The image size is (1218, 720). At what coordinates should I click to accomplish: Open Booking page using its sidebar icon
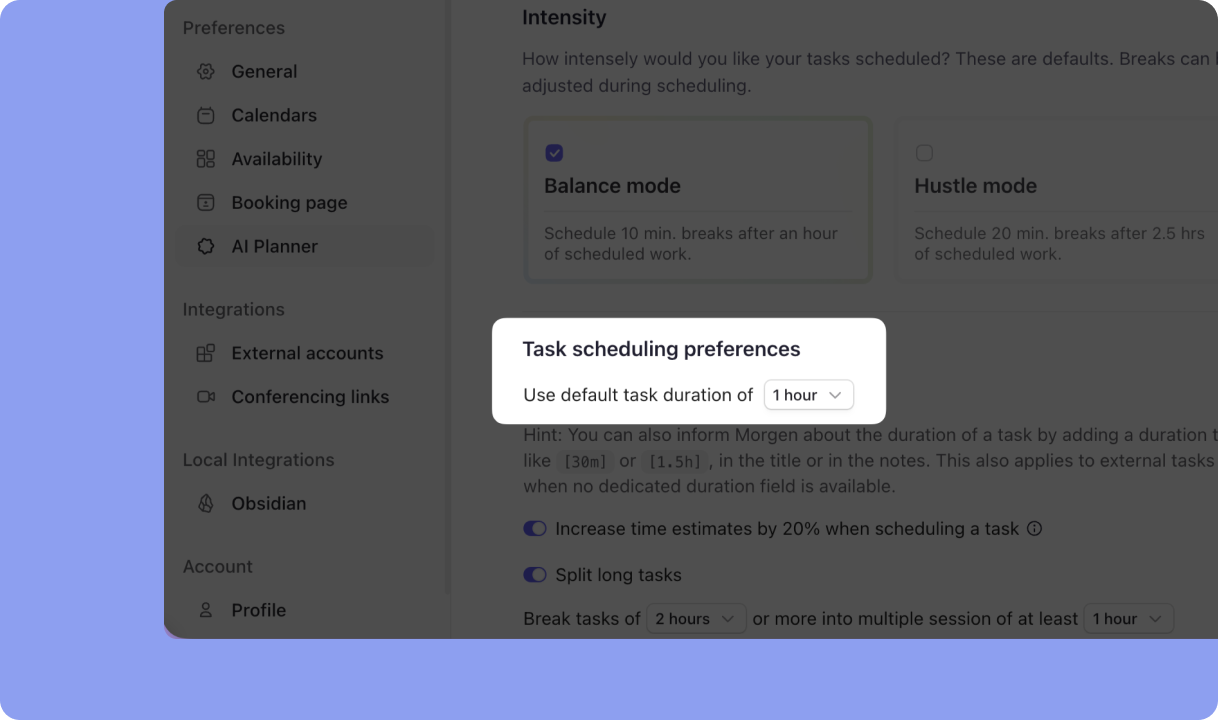[205, 202]
